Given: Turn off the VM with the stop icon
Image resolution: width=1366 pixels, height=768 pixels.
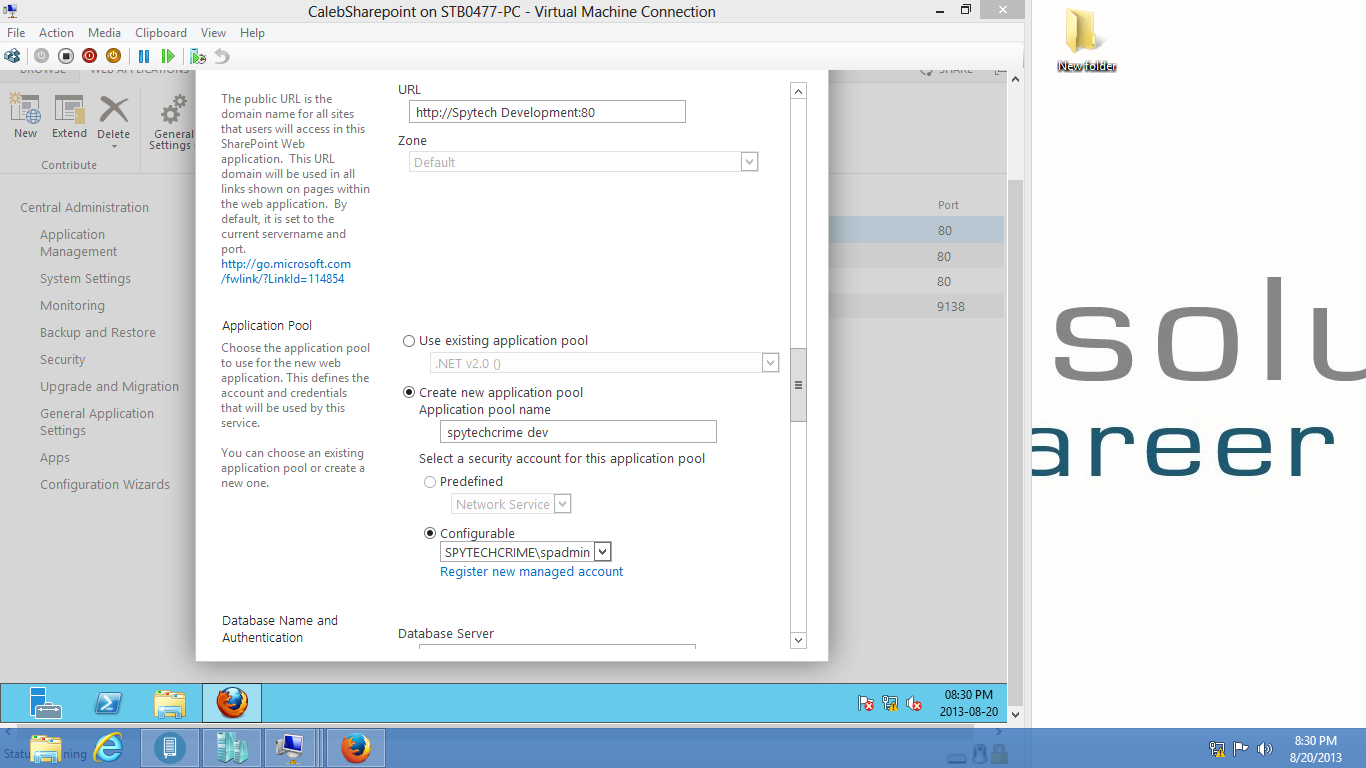Looking at the screenshot, I should [66, 56].
